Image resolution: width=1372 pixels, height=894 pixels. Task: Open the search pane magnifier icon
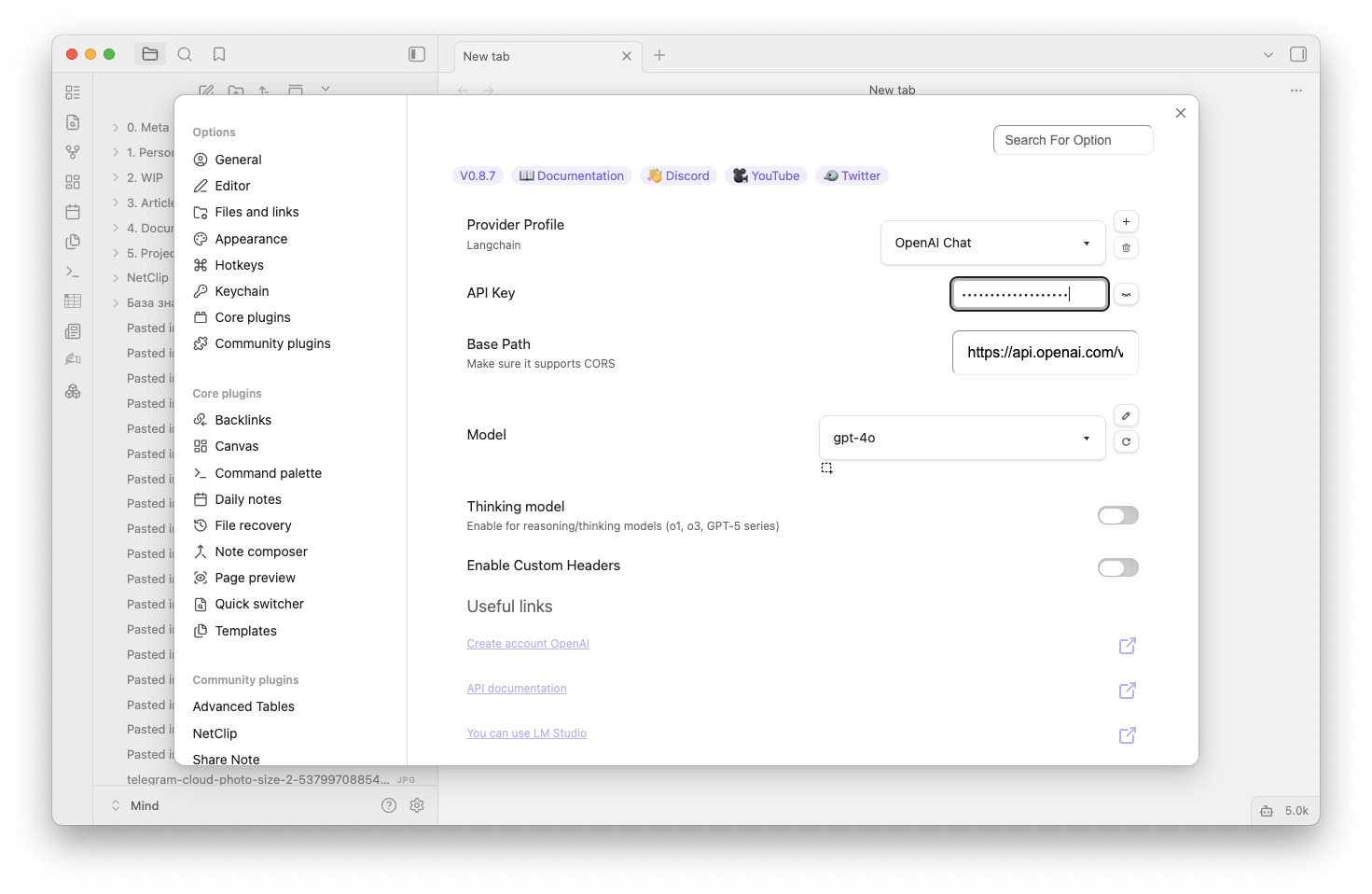point(185,54)
